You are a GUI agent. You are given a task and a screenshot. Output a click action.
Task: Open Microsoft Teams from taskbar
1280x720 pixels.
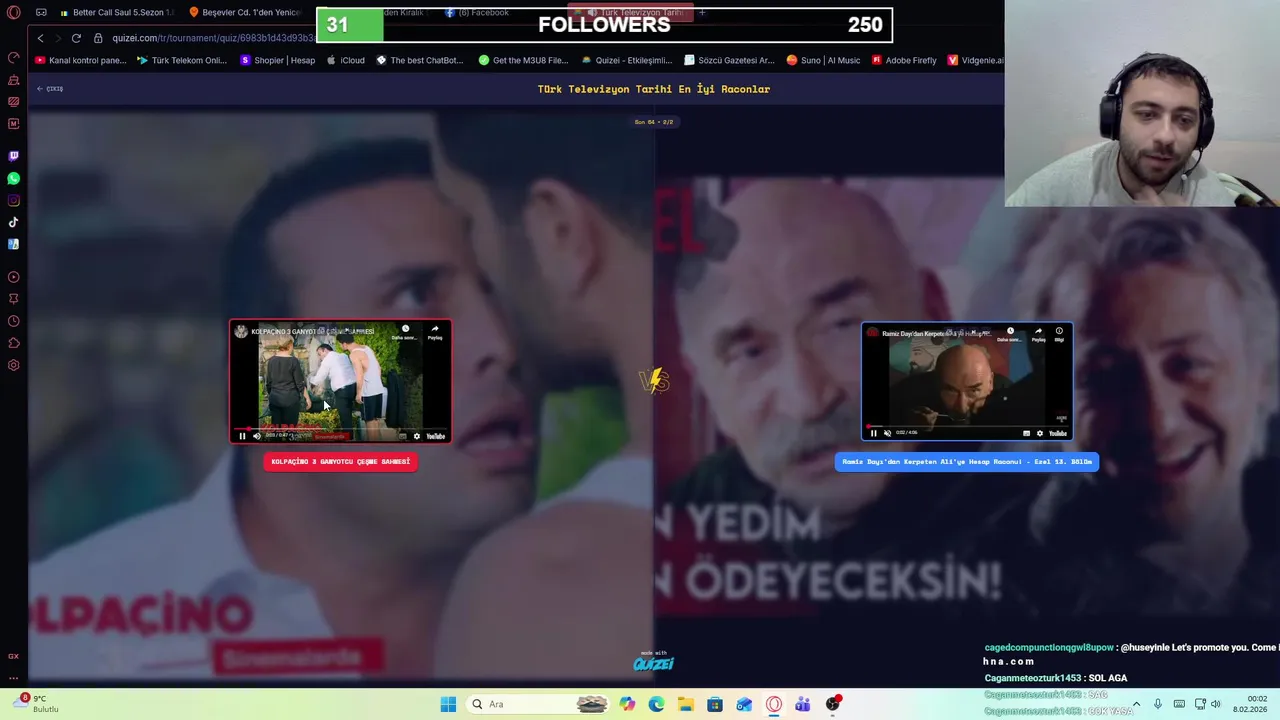802,704
